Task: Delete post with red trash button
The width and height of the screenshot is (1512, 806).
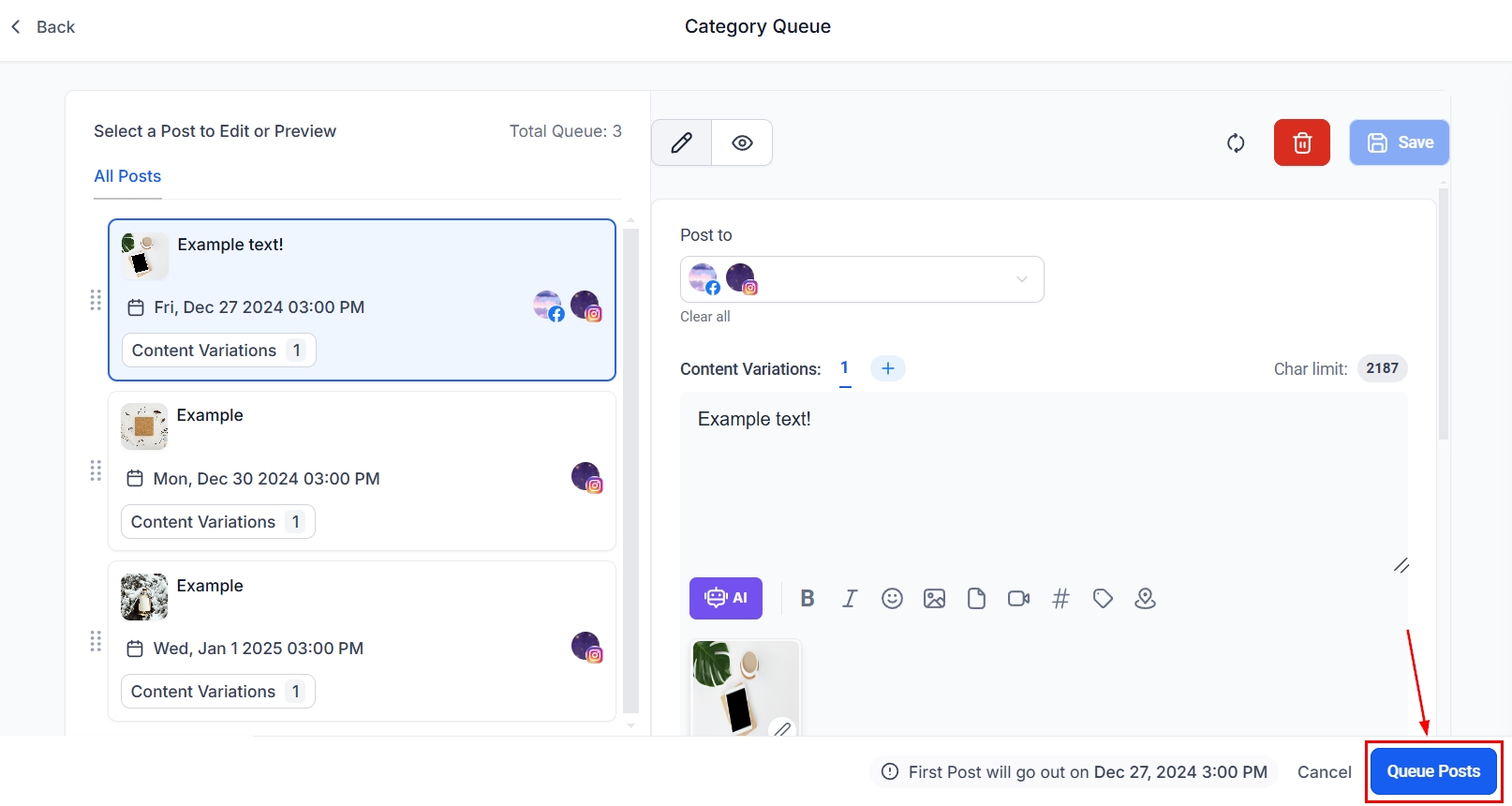Action: click(x=1301, y=142)
